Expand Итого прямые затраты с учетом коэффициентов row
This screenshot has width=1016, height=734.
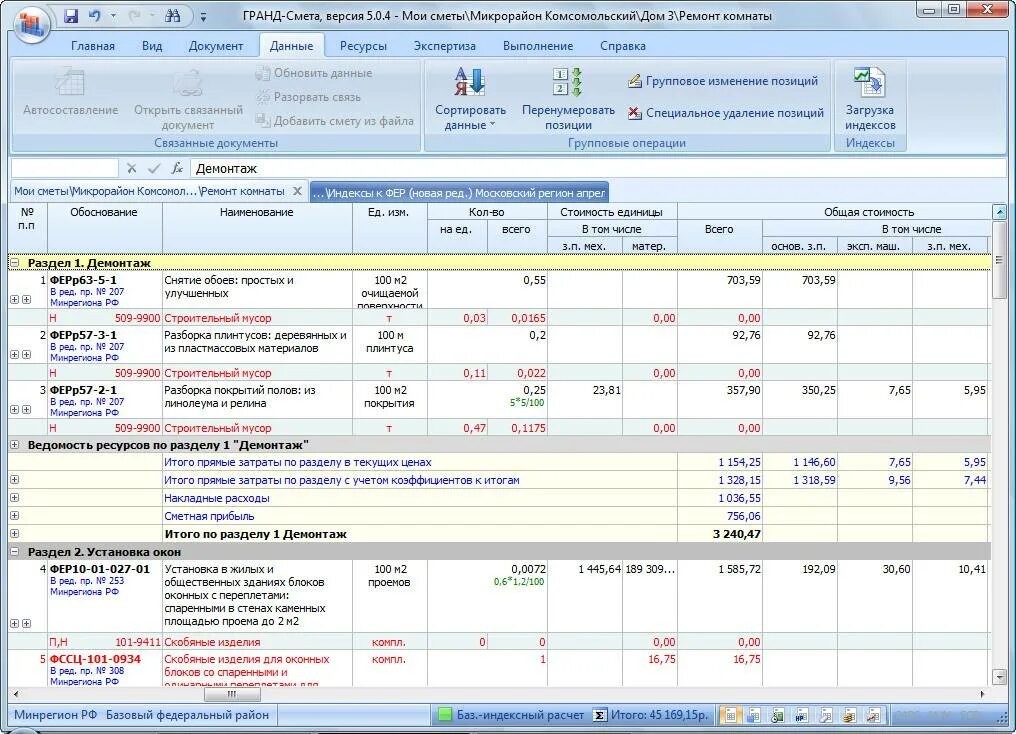pos(14,480)
